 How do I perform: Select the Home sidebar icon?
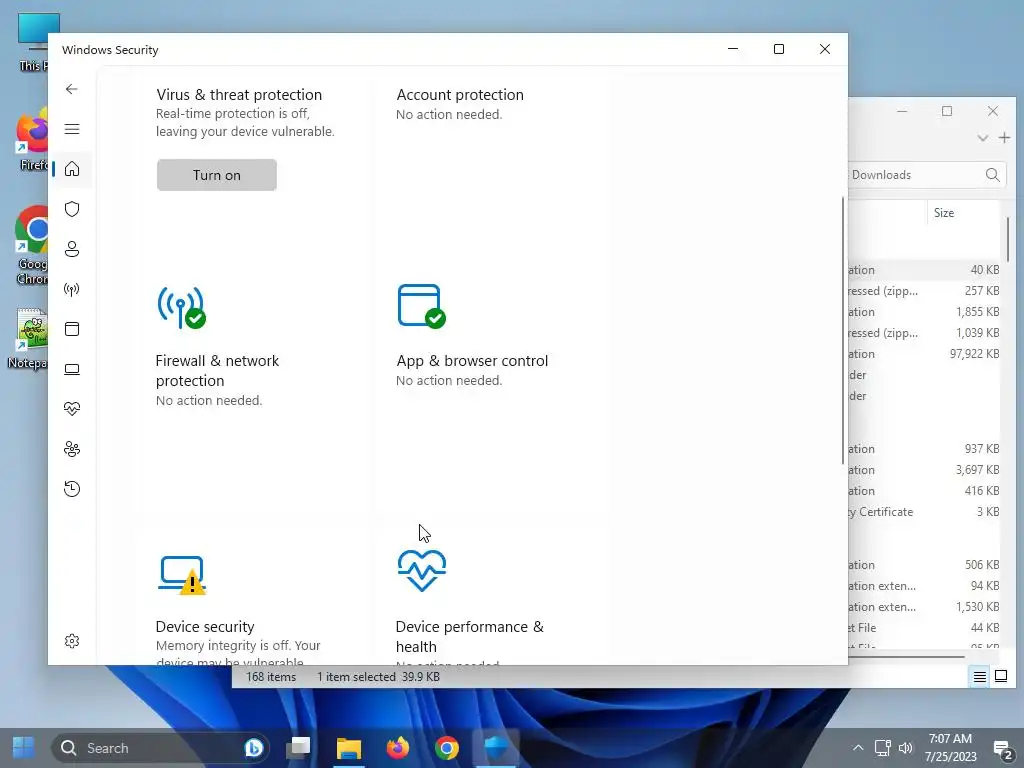72,169
